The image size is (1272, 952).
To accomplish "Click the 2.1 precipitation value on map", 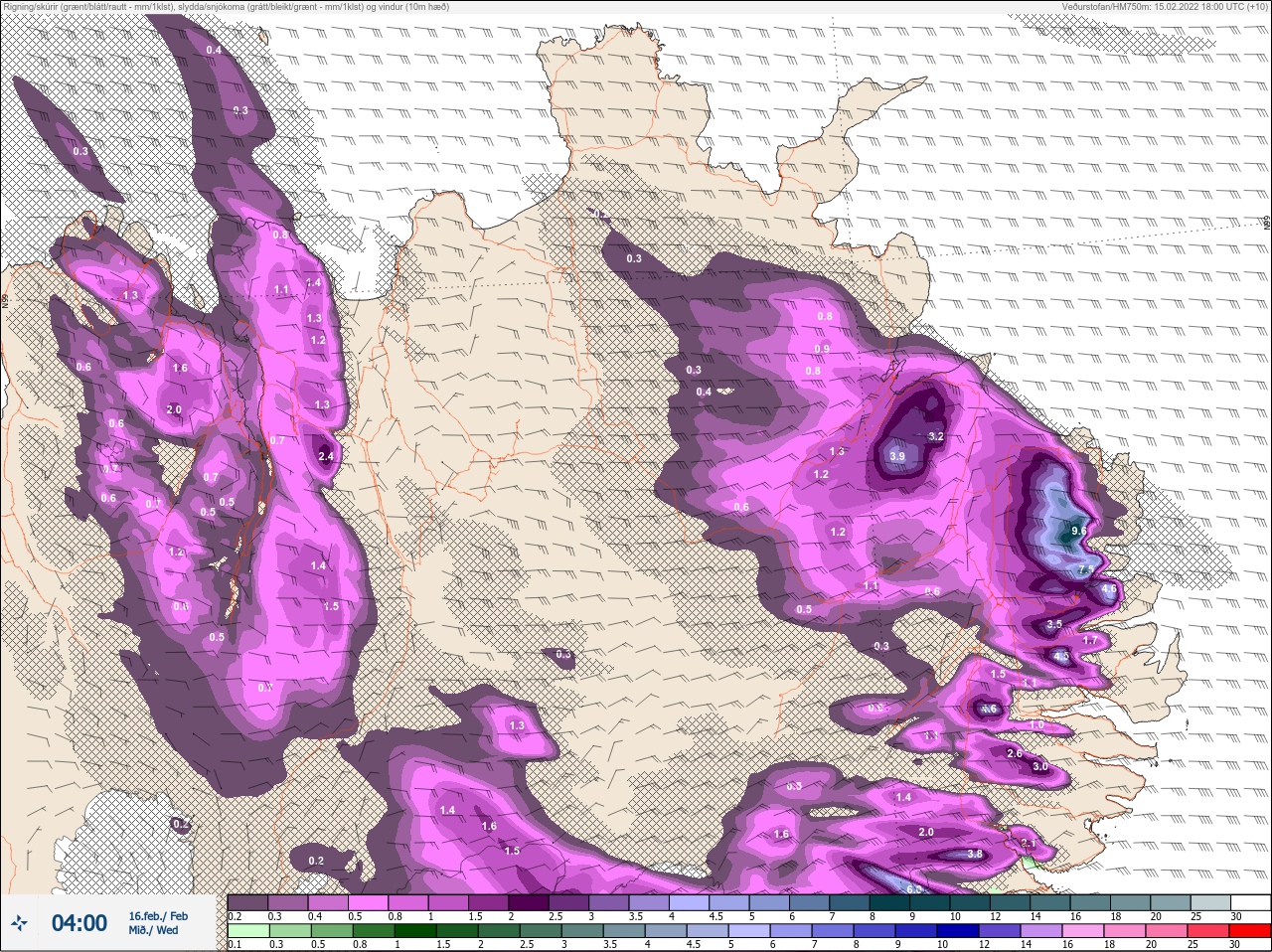I will (1029, 844).
